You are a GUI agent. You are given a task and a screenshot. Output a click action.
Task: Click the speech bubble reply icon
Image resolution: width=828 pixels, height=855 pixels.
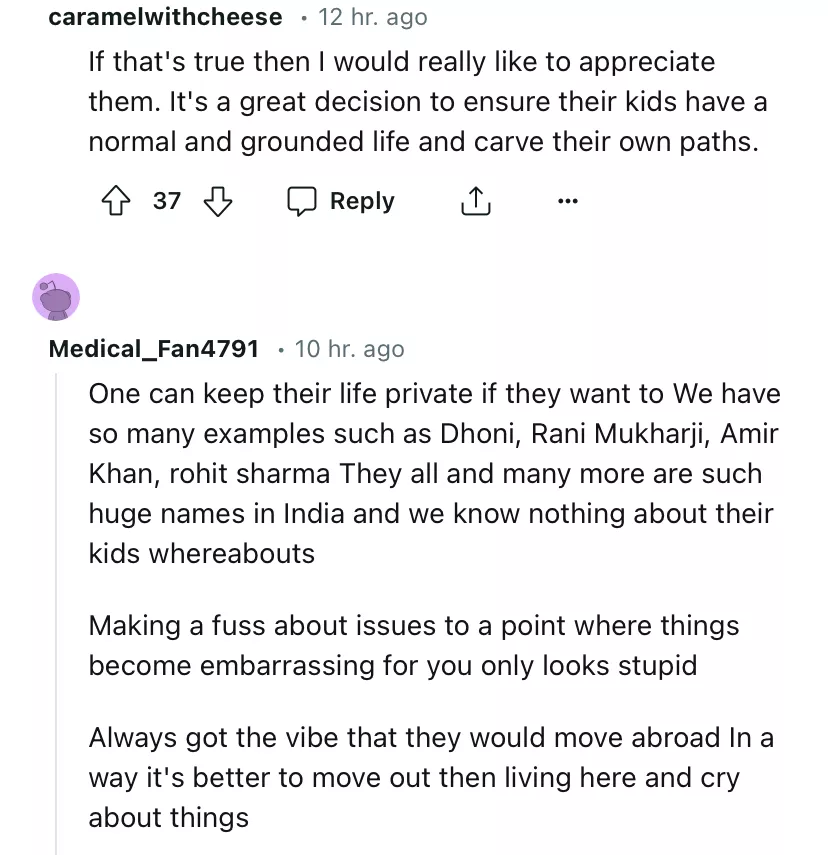pos(301,202)
